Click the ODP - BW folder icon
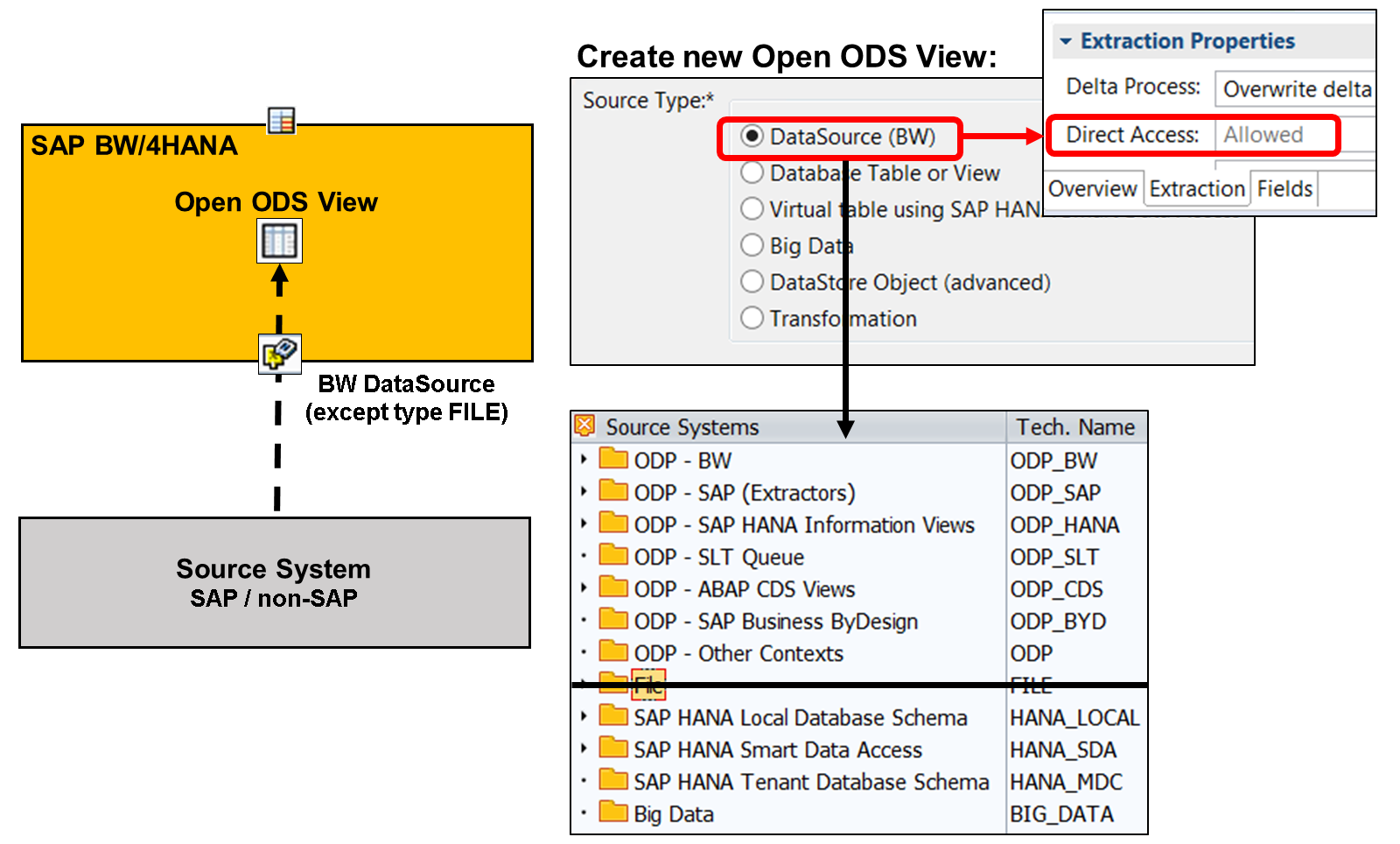The width and height of the screenshot is (1400, 844). (x=613, y=458)
